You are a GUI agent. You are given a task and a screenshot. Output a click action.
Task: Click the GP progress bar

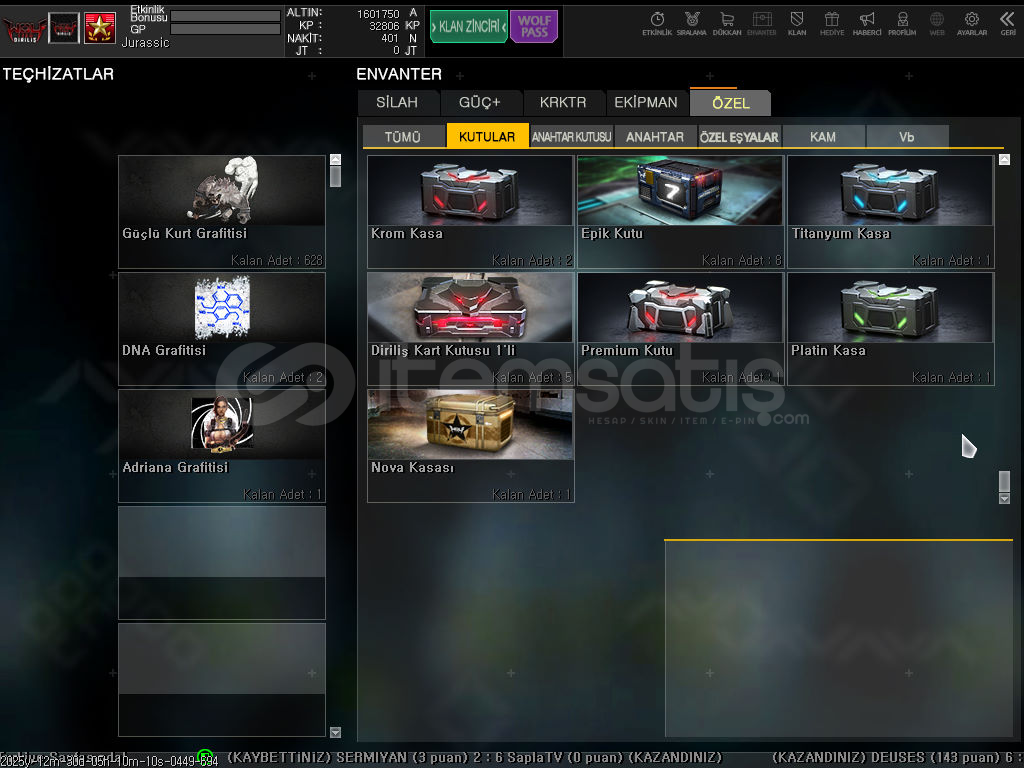(225, 29)
